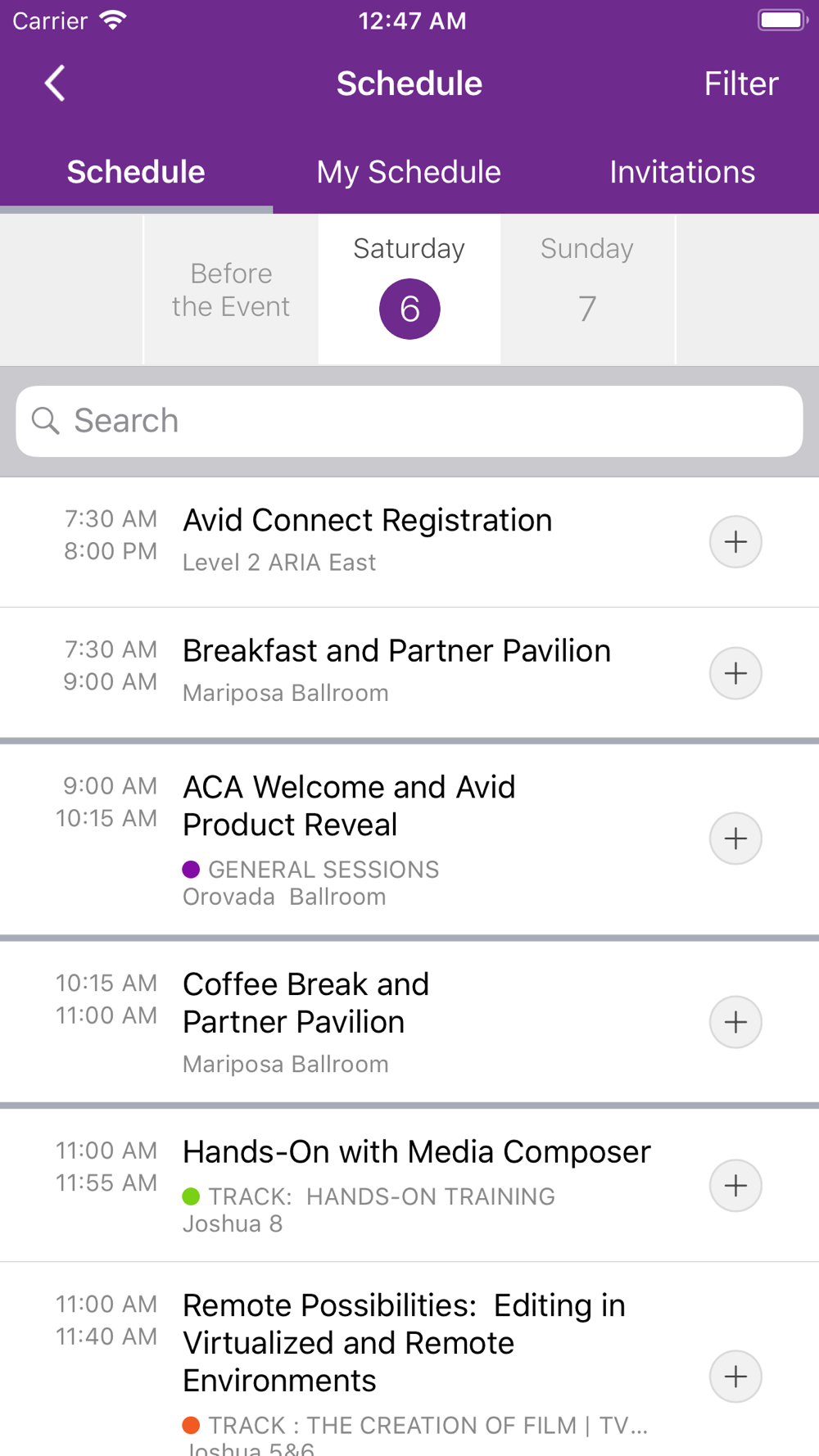The height and width of the screenshot is (1456, 819).
Task: Add Coffee Break and Partner Pavilion session
Action: (735, 1022)
